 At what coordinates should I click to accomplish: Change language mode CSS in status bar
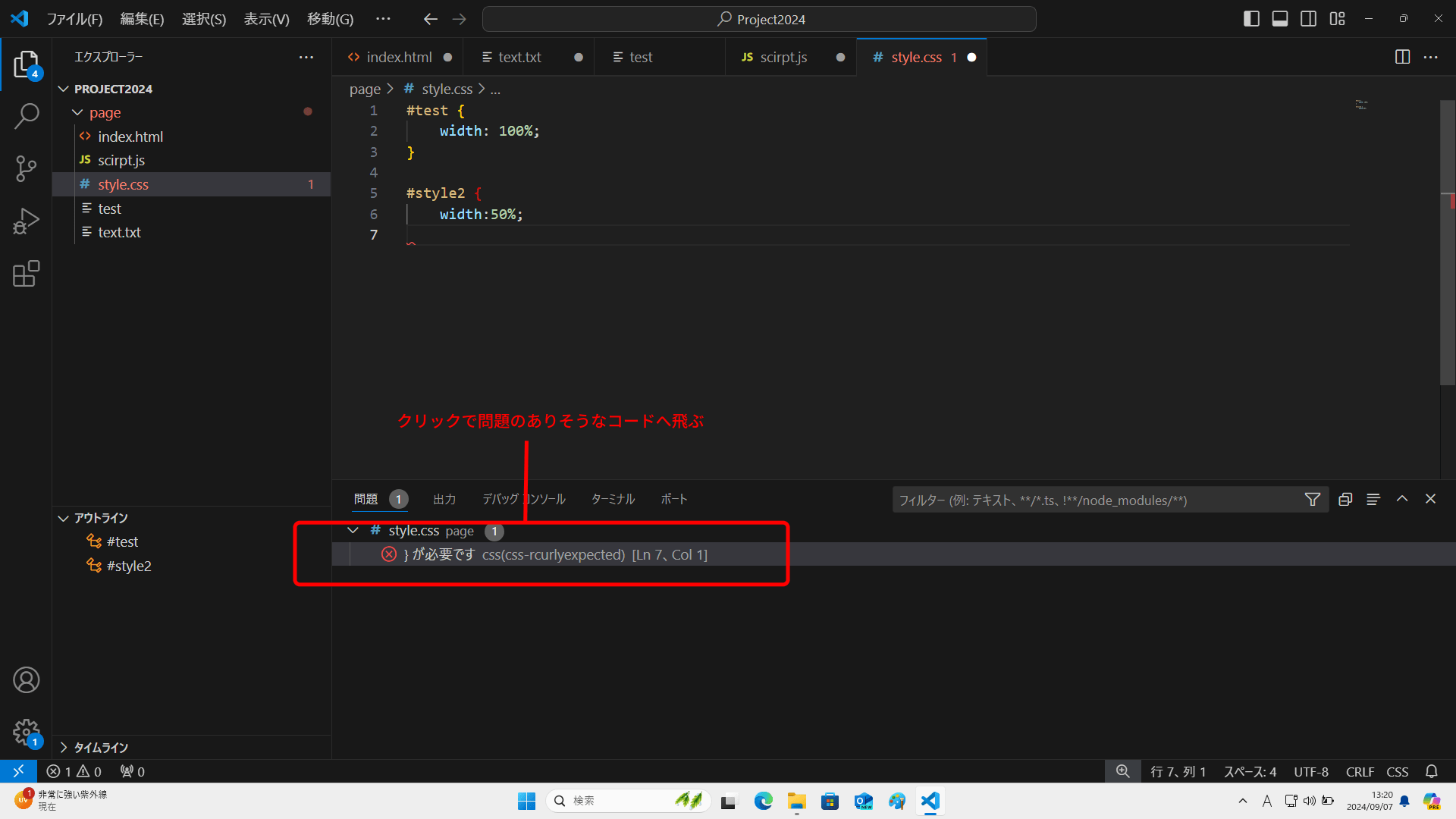pos(1398,771)
